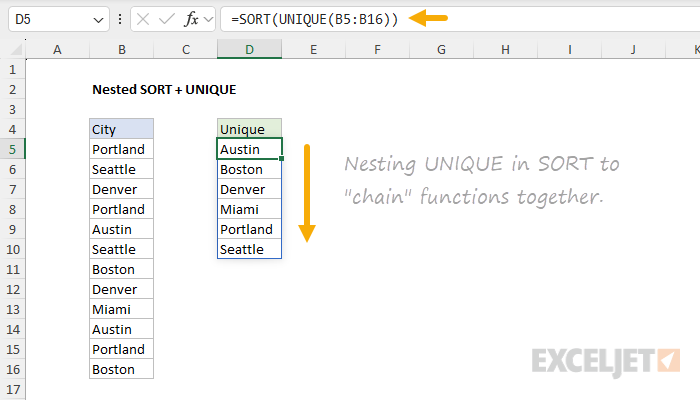This screenshot has width=700, height=400.
Task: Select cell B10 containing Seattle
Action: tap(121, 250)
